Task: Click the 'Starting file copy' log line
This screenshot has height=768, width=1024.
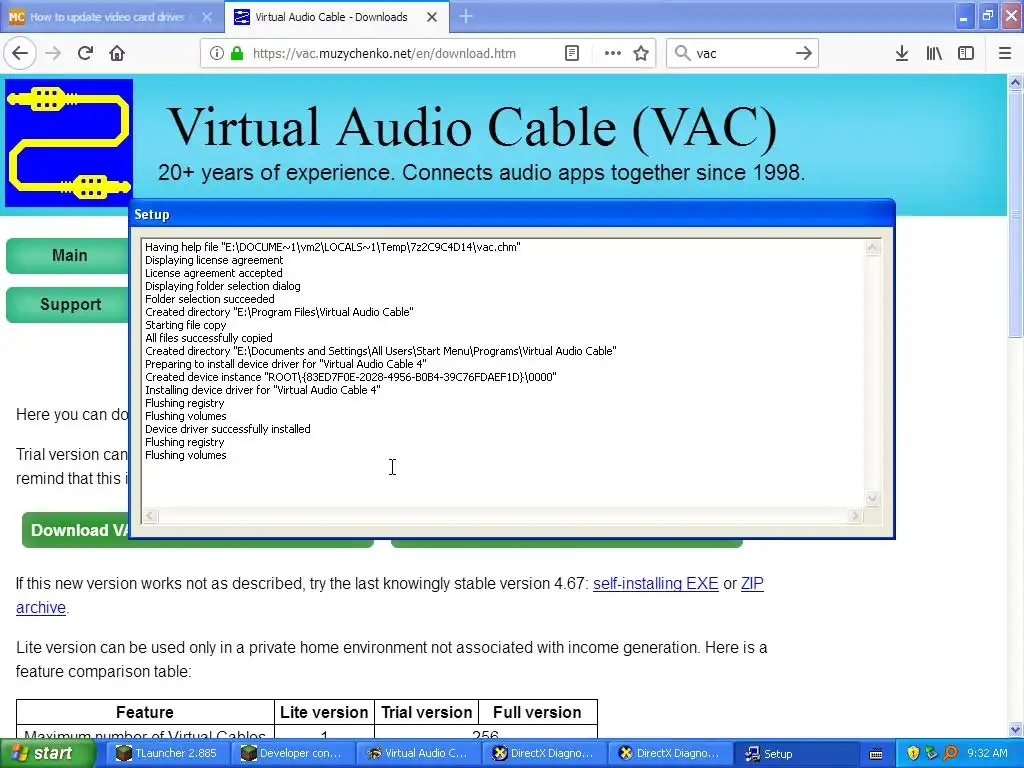Action: pyautogui.click(x=185, y=325)
